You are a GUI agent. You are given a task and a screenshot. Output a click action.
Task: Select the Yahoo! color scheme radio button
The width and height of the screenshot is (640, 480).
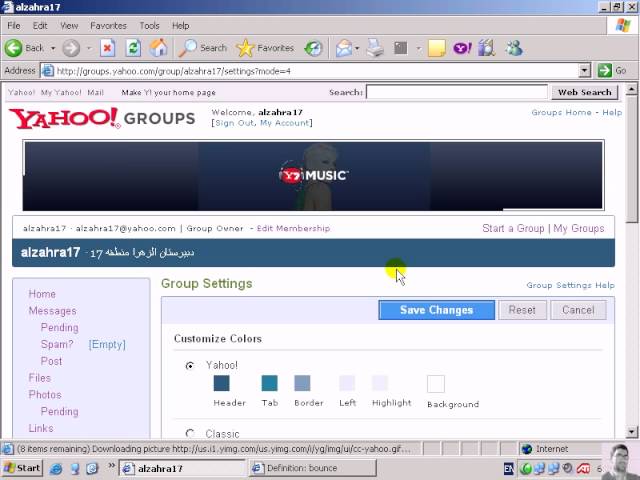click(x=190, y=366)
